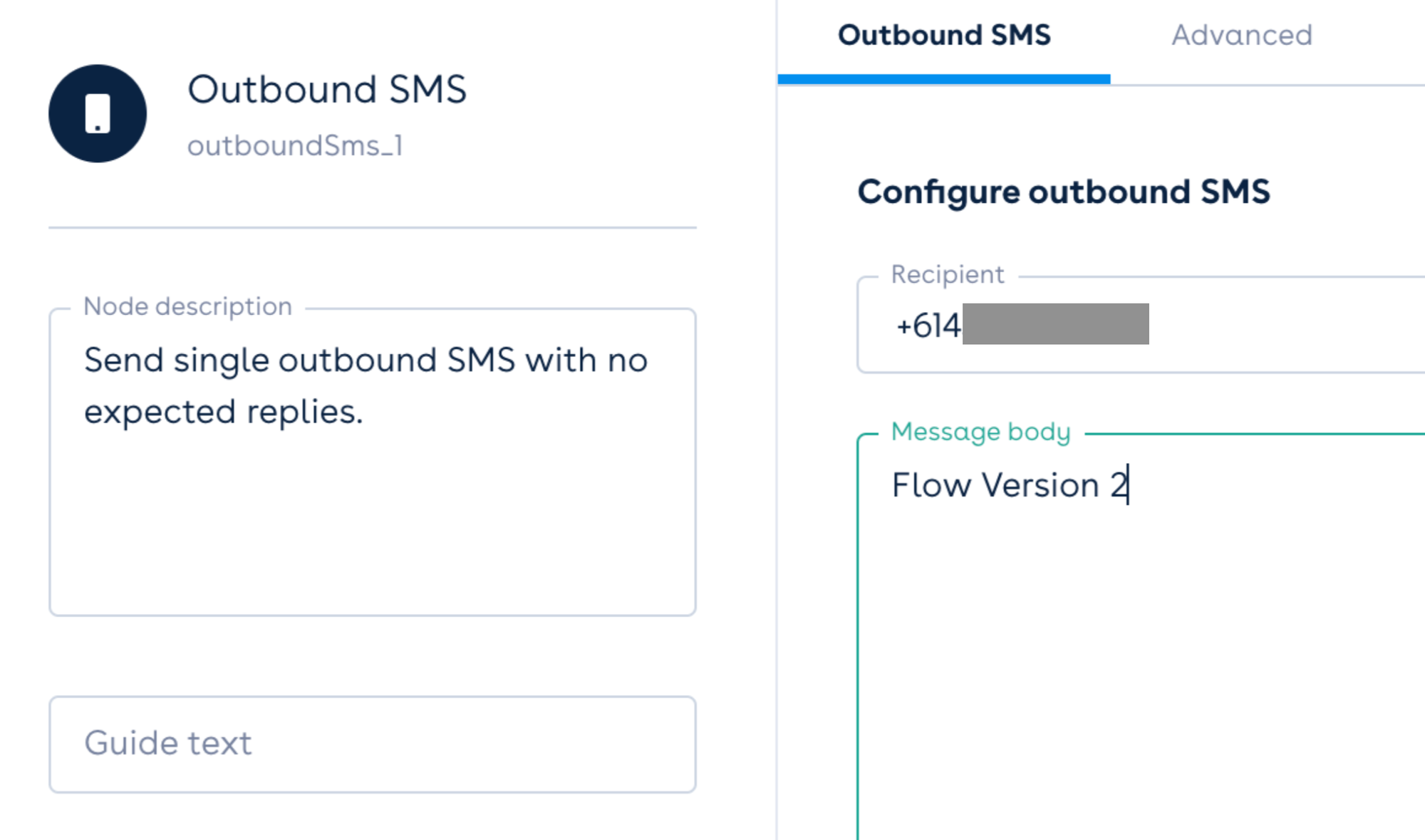The height and width of the screenshot is (840, 1425).
Task: Click empty space inside the Recipient field
Action: point(1282,325)
